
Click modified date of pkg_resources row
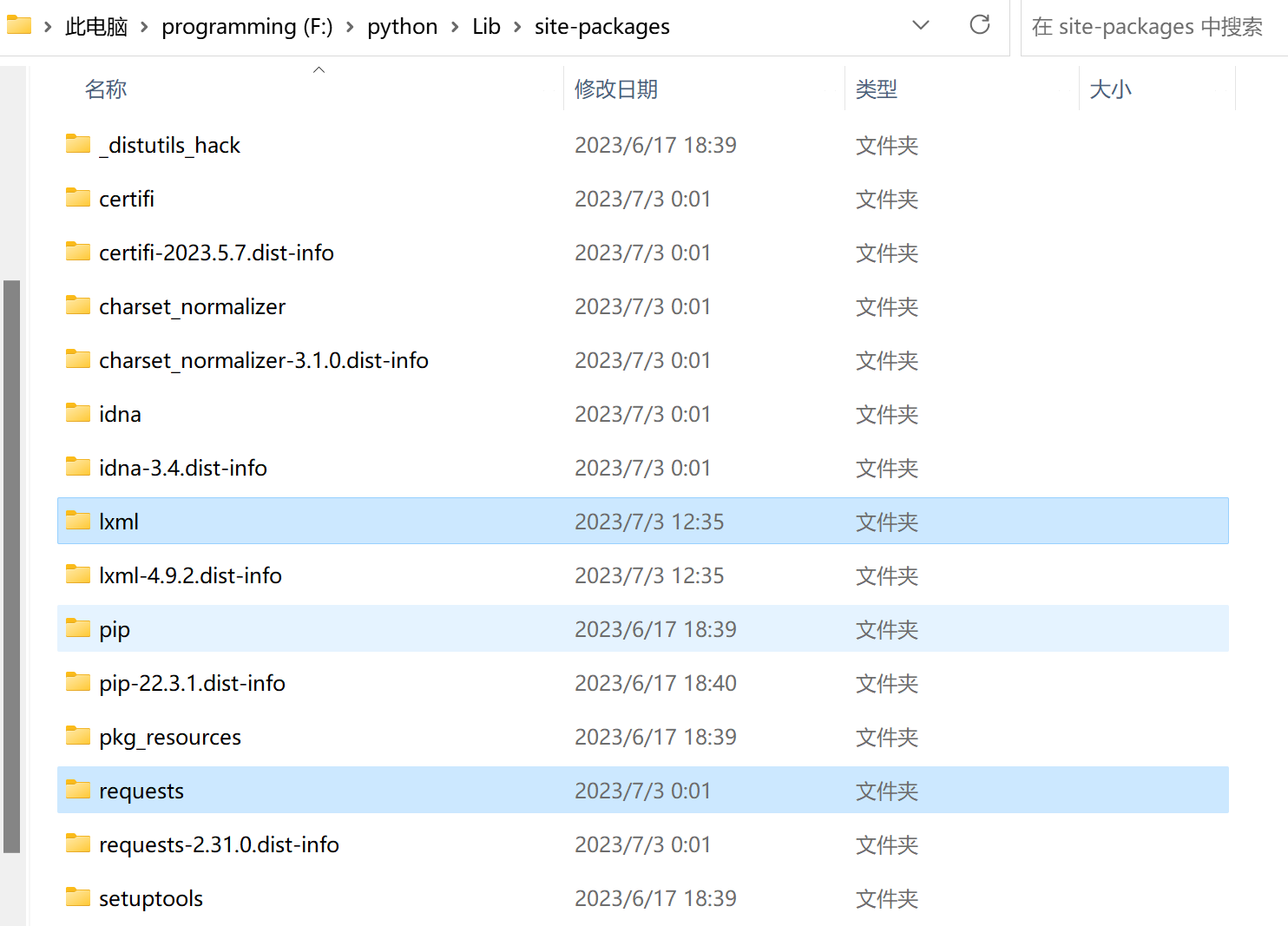click(x=655, y=737)
